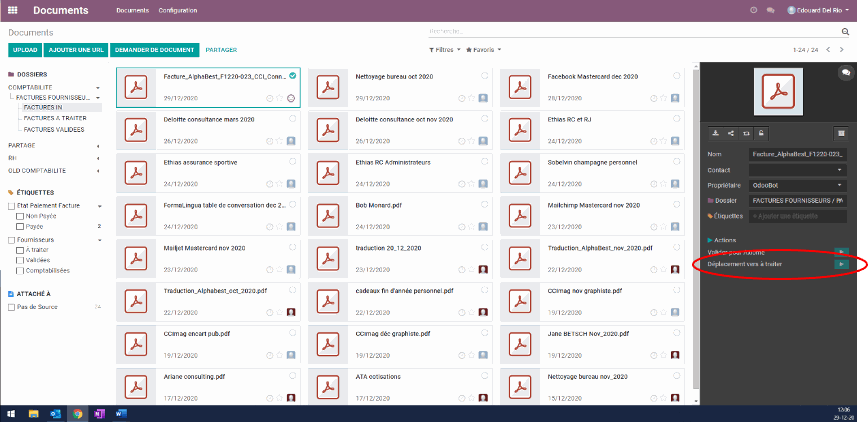Open Word from the taskbar
The height and width of the screenshot is (422, 868).
tap(121, 413)
